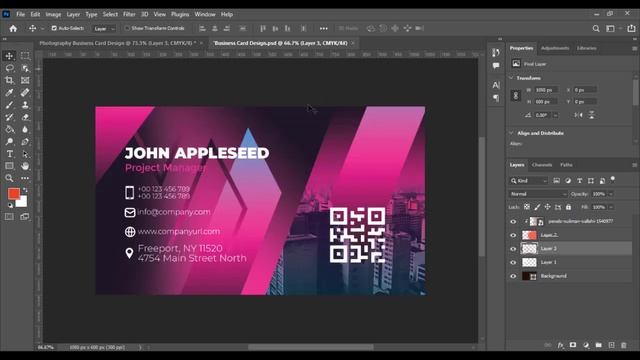640x360 pixels.
Task: Open the Adjustments panel tab
Action: (x=555, y=48)
